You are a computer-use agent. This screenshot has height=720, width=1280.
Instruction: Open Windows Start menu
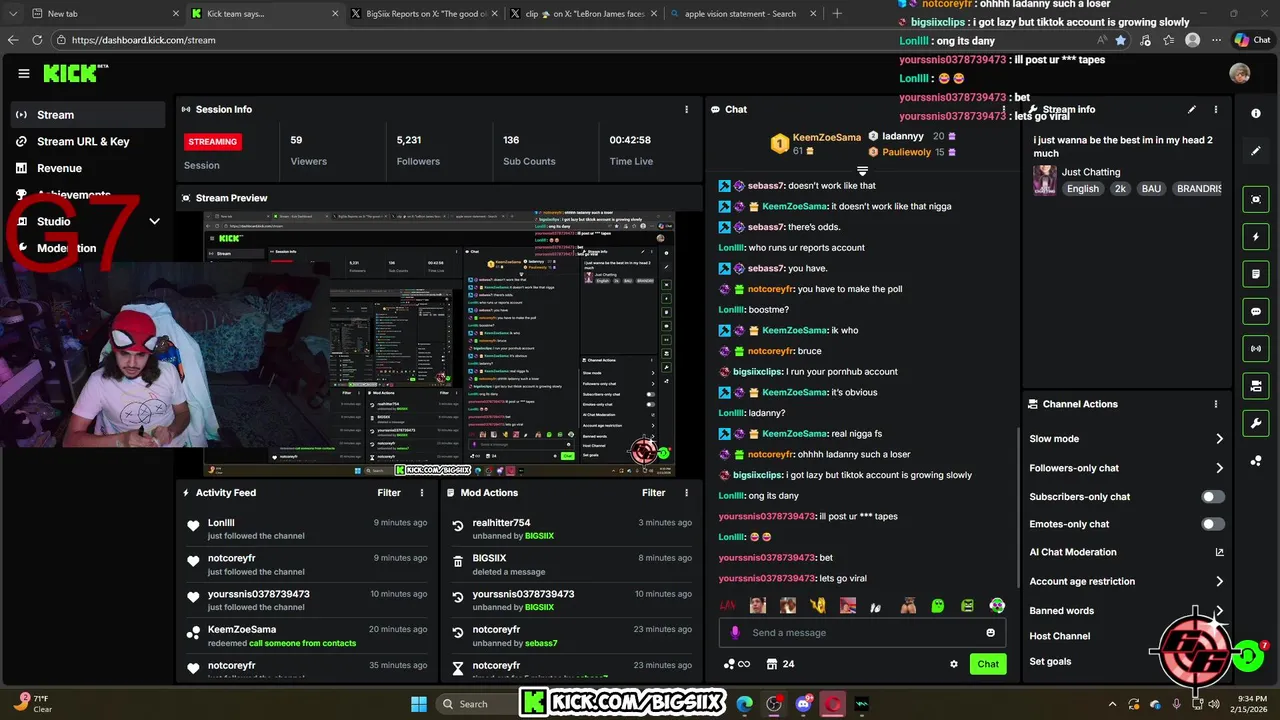(x=418, y=704)
